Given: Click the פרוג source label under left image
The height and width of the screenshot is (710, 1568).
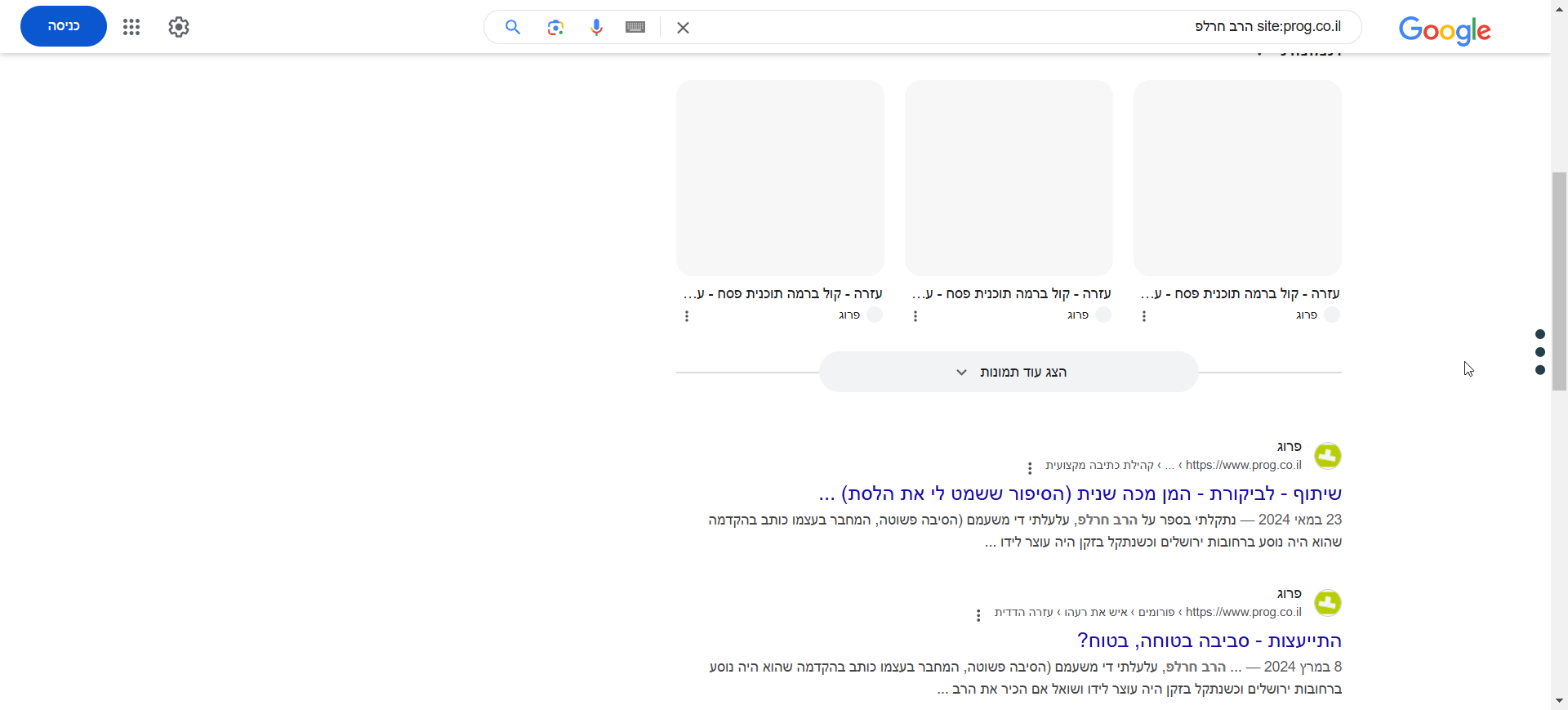Looking at the screenshot, I should pyautogui.click(x=849, y=315).
